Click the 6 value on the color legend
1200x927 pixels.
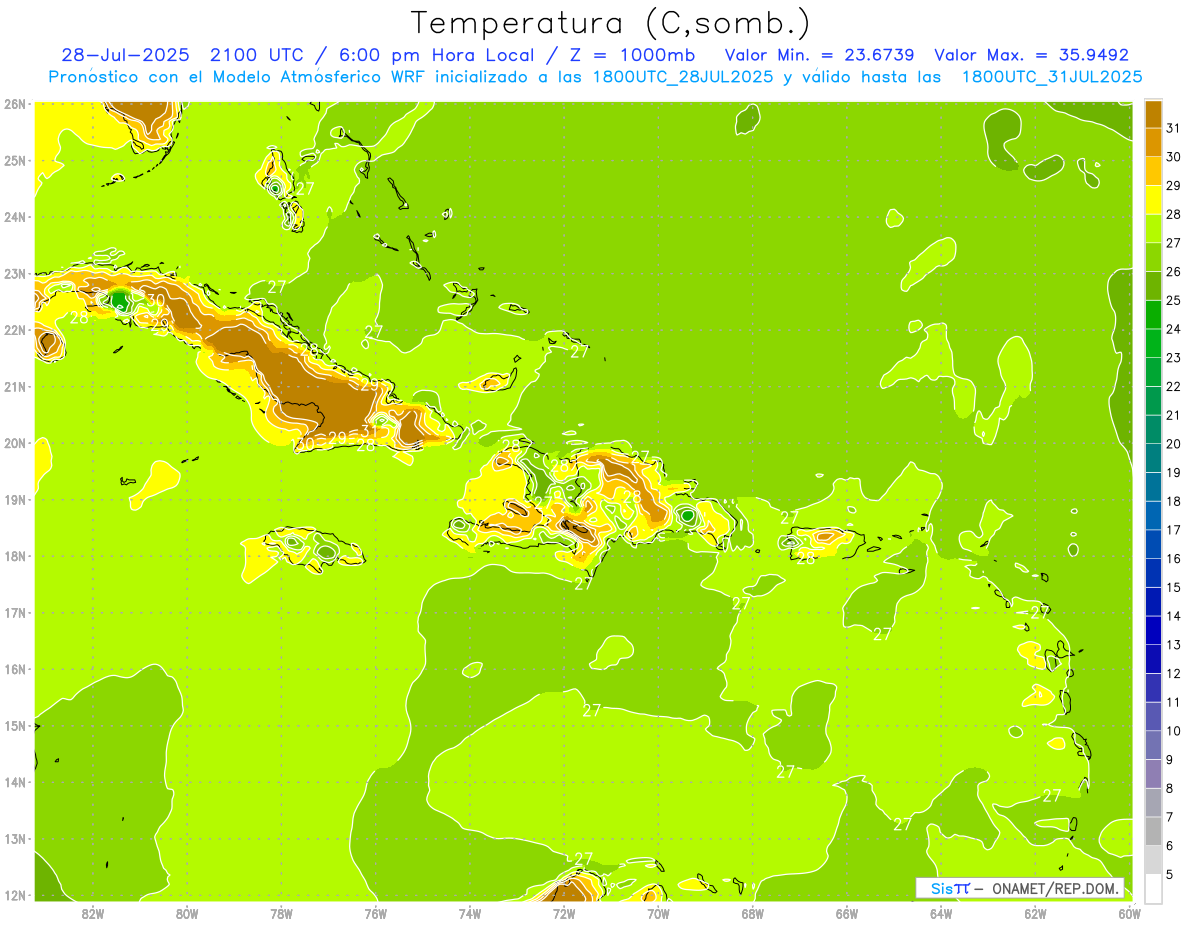[x=1170, y=846]
